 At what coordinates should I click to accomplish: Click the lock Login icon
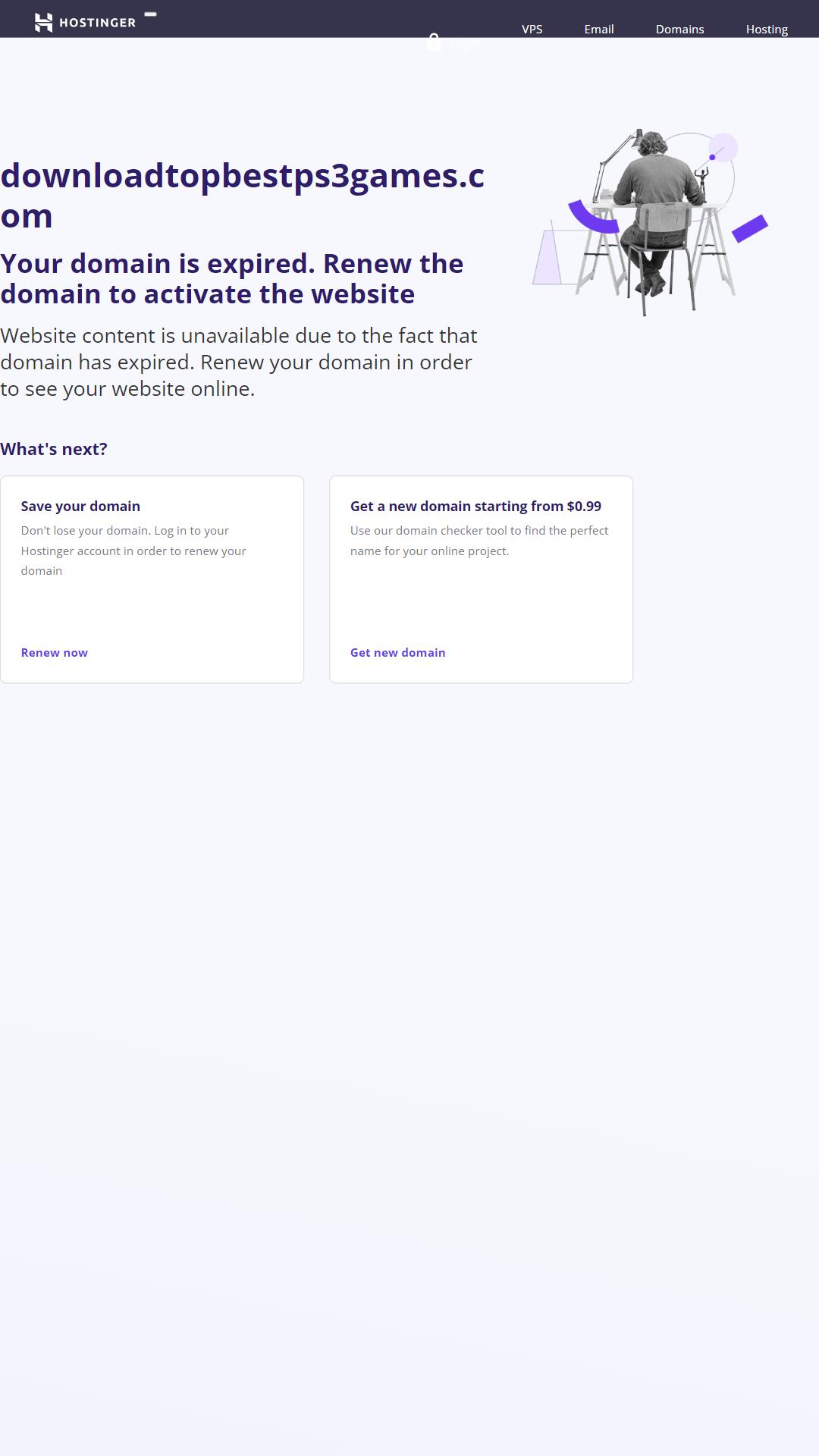point(434,42)
